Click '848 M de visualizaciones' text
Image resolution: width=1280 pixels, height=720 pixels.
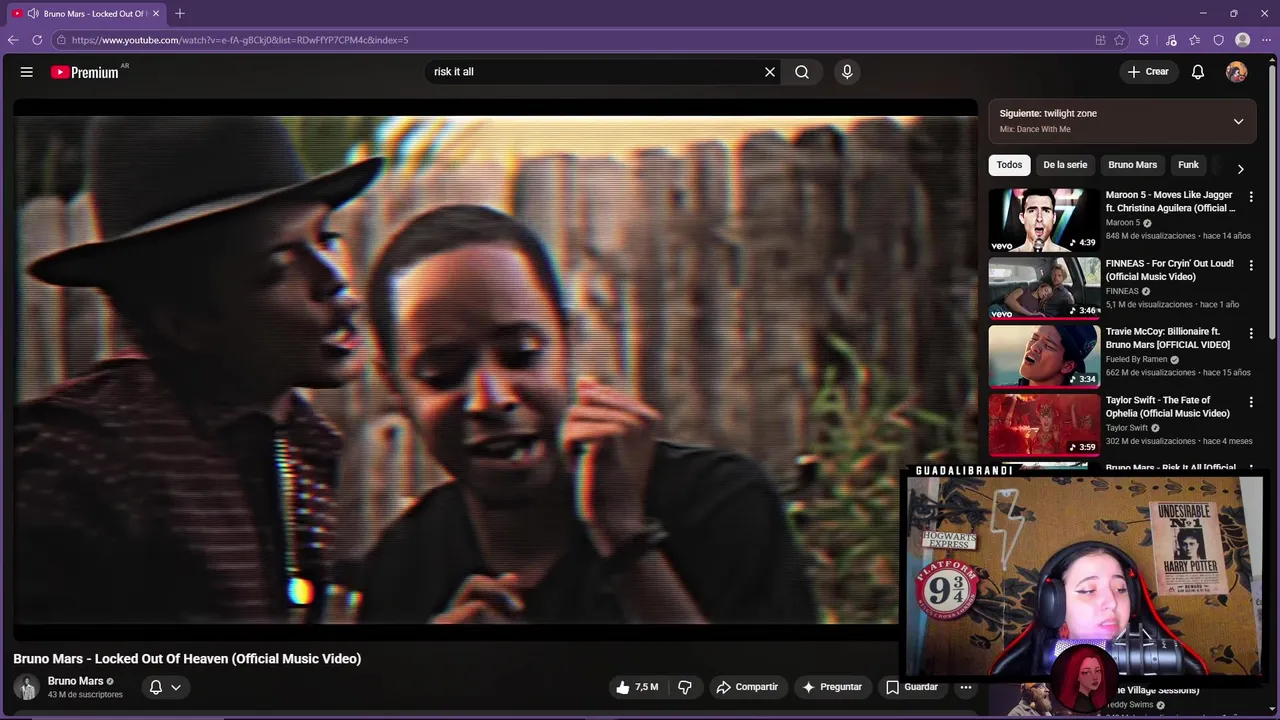click(1150, 236)
